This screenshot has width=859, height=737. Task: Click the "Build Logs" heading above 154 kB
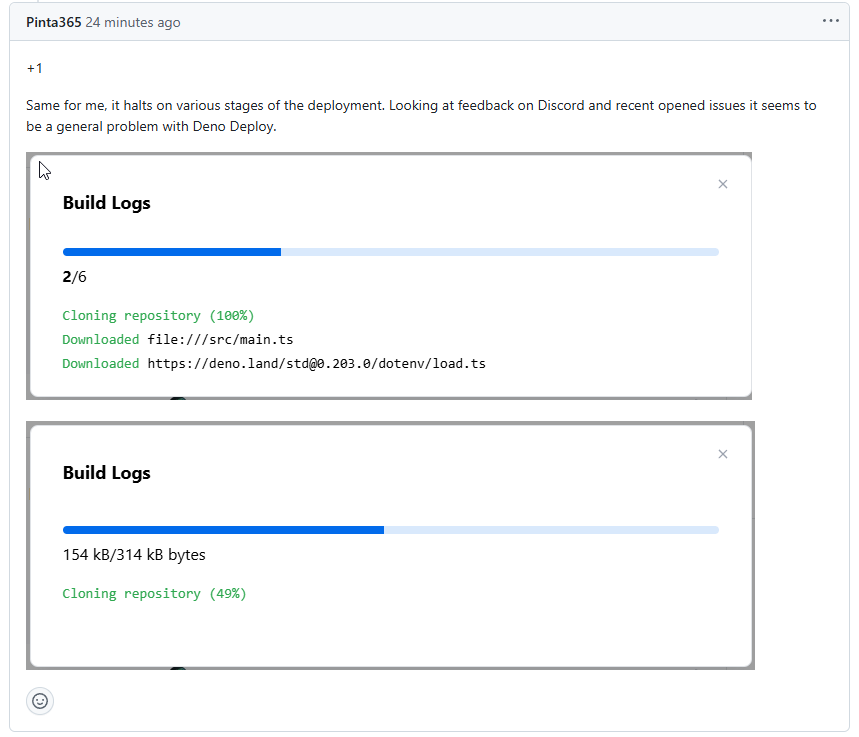107,473
